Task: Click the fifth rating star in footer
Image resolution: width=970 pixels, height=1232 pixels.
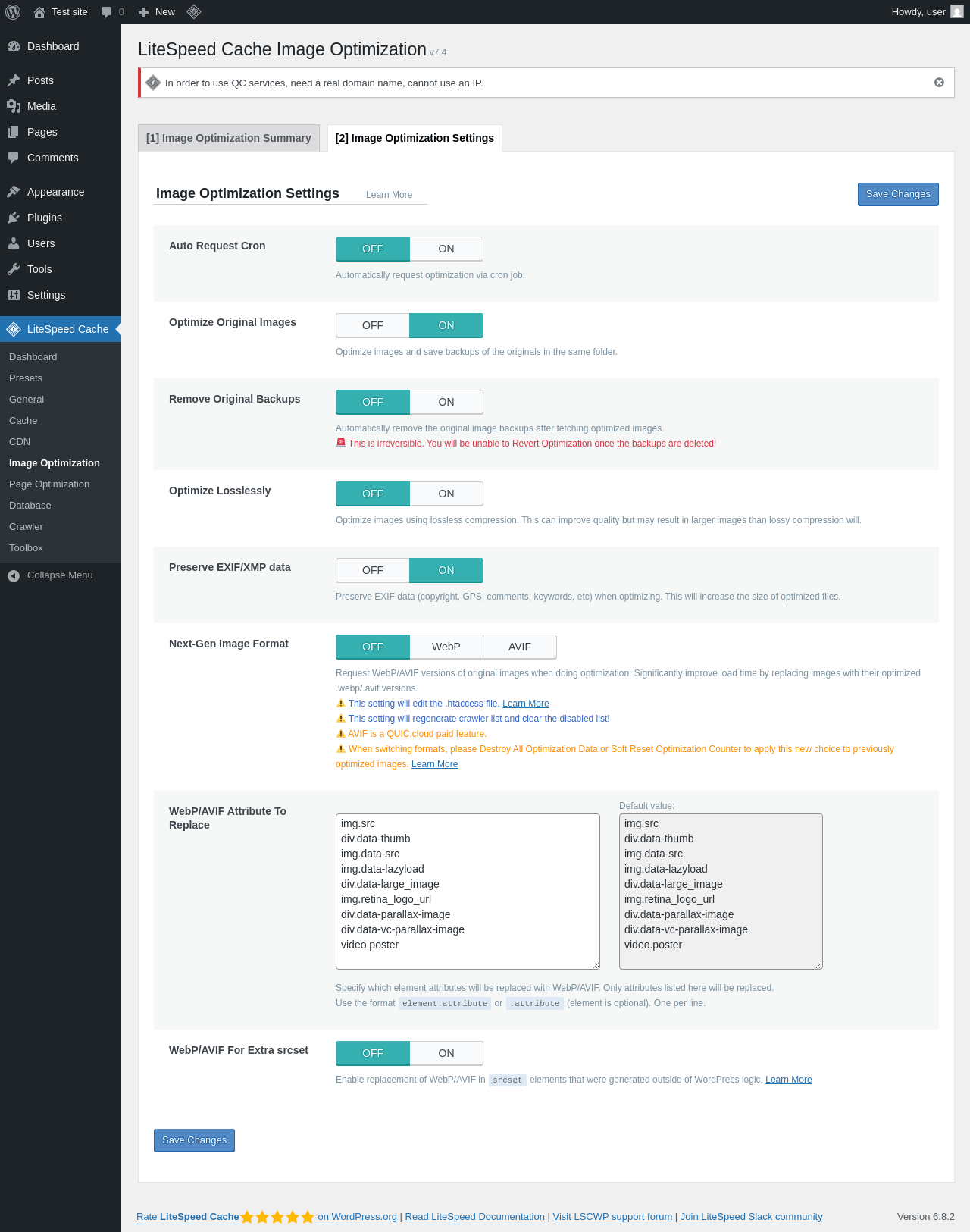Action: 308,1217
